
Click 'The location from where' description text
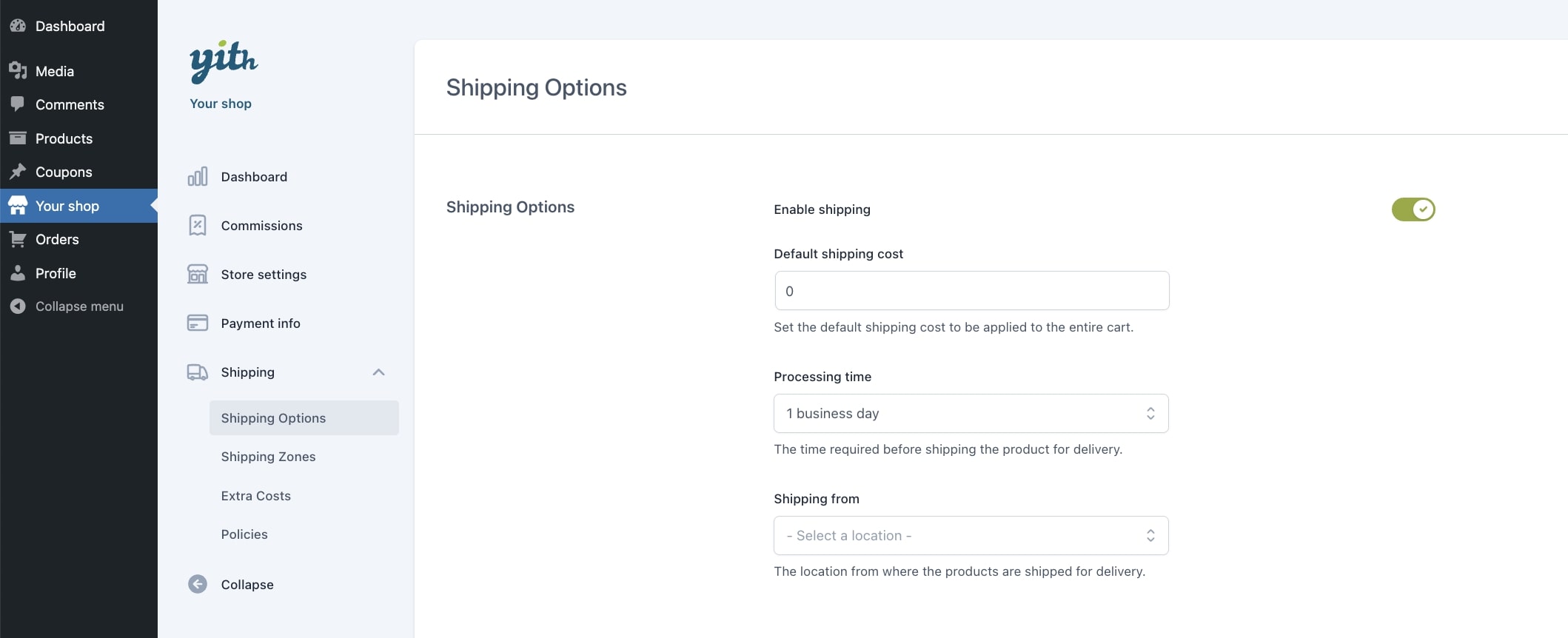959,571
